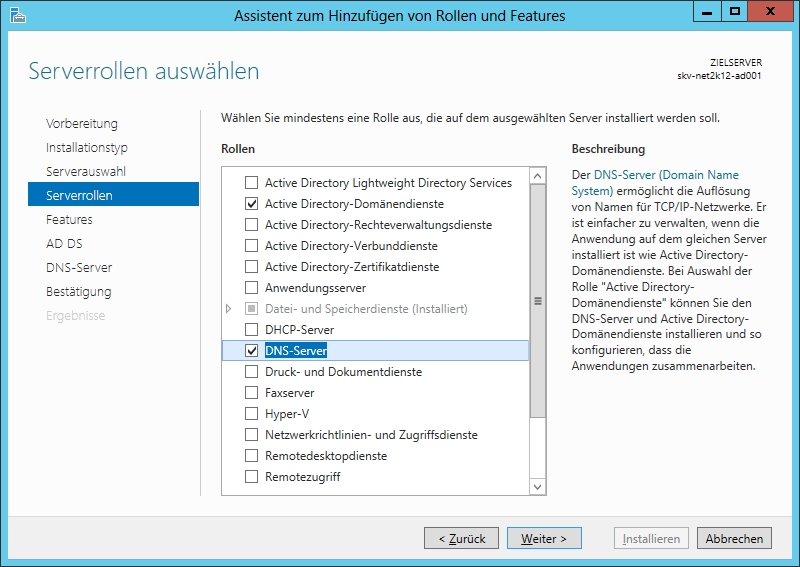Maximize the wizard window

tap(735, 13)
